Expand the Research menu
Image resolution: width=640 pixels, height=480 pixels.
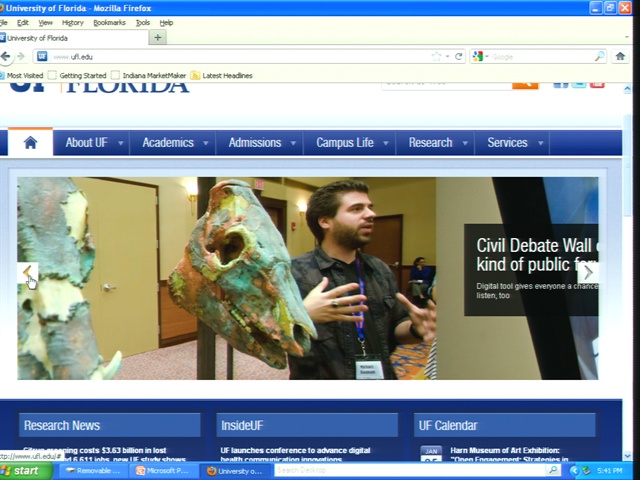point(436,143)
